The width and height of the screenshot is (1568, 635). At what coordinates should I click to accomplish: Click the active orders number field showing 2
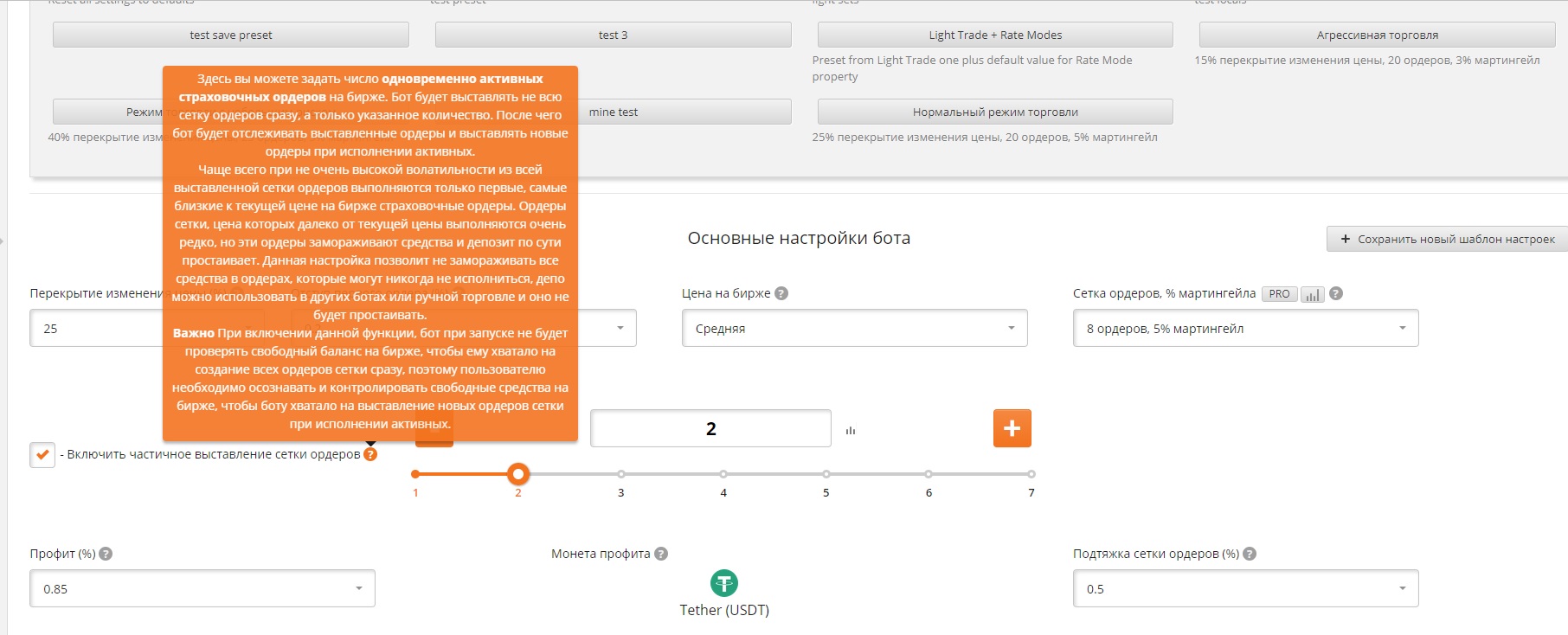pos(710,429)
